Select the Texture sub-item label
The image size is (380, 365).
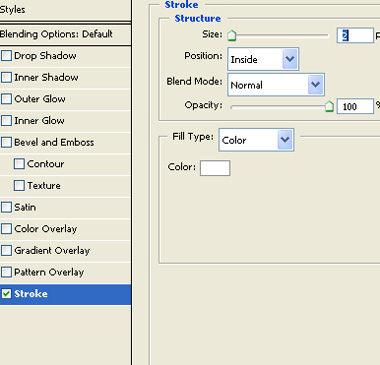pyautogui.click(x=44, y=186)
